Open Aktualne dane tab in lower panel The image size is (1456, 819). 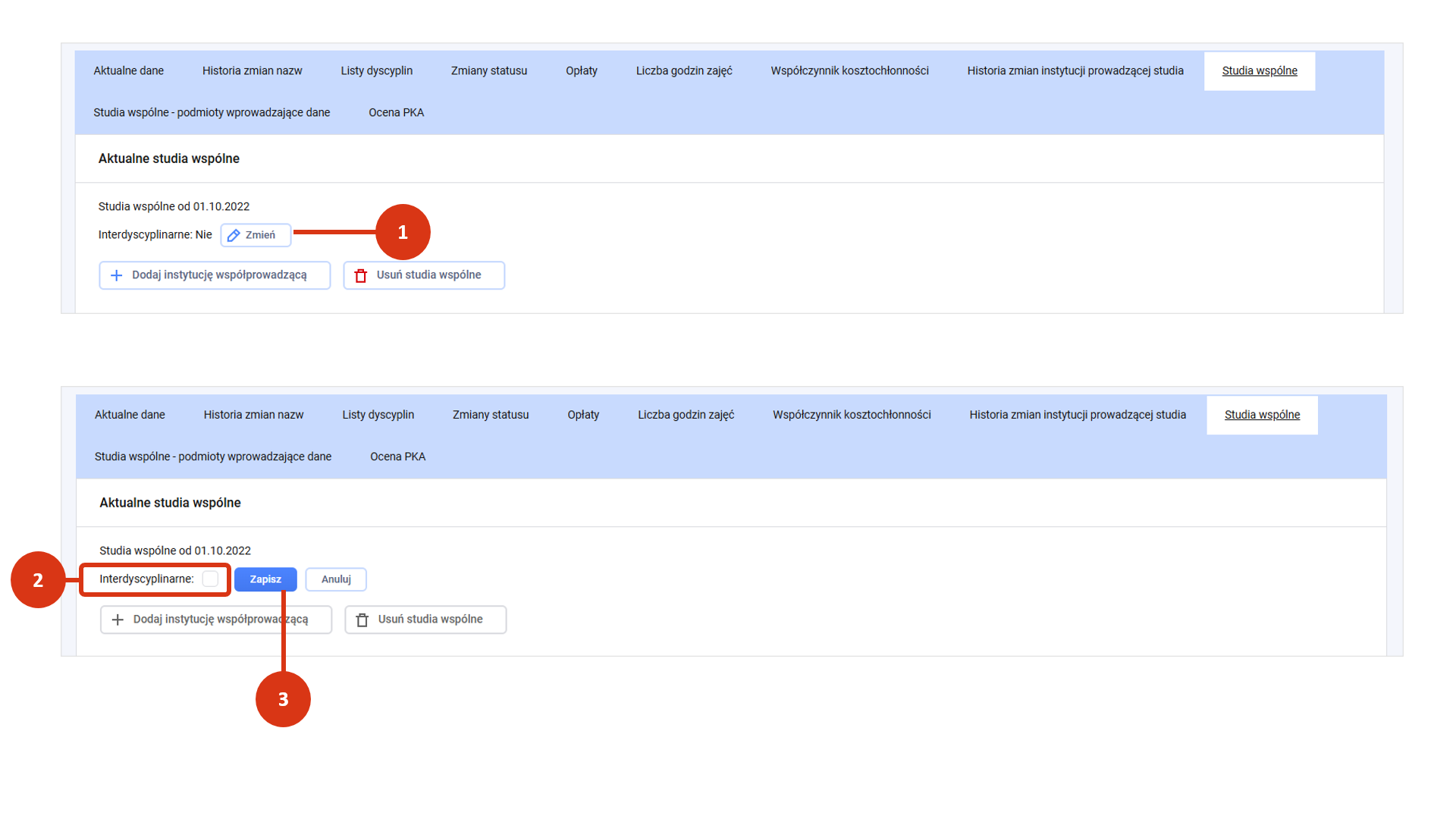click(130, 415)
